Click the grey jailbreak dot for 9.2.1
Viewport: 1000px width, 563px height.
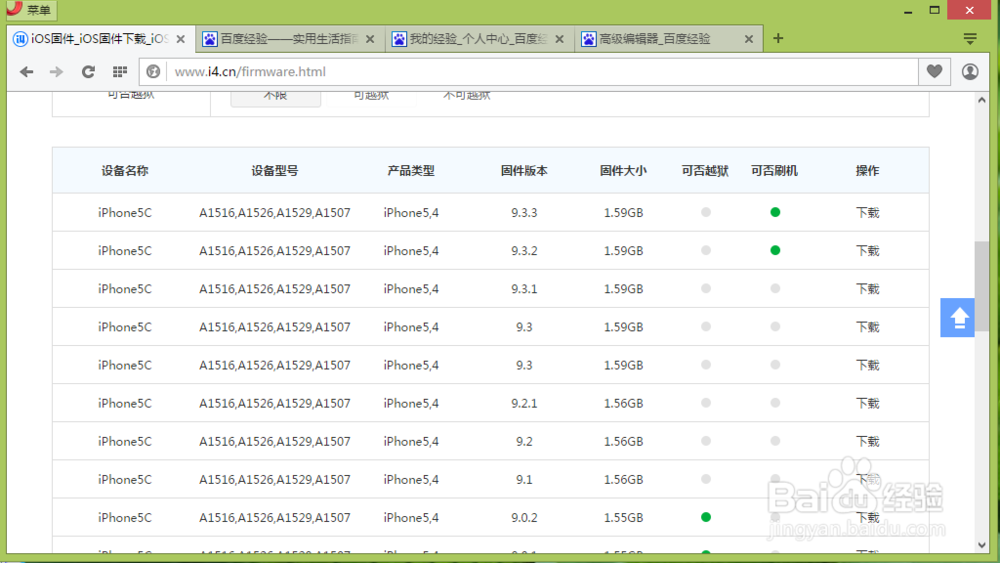coord(705,403)
